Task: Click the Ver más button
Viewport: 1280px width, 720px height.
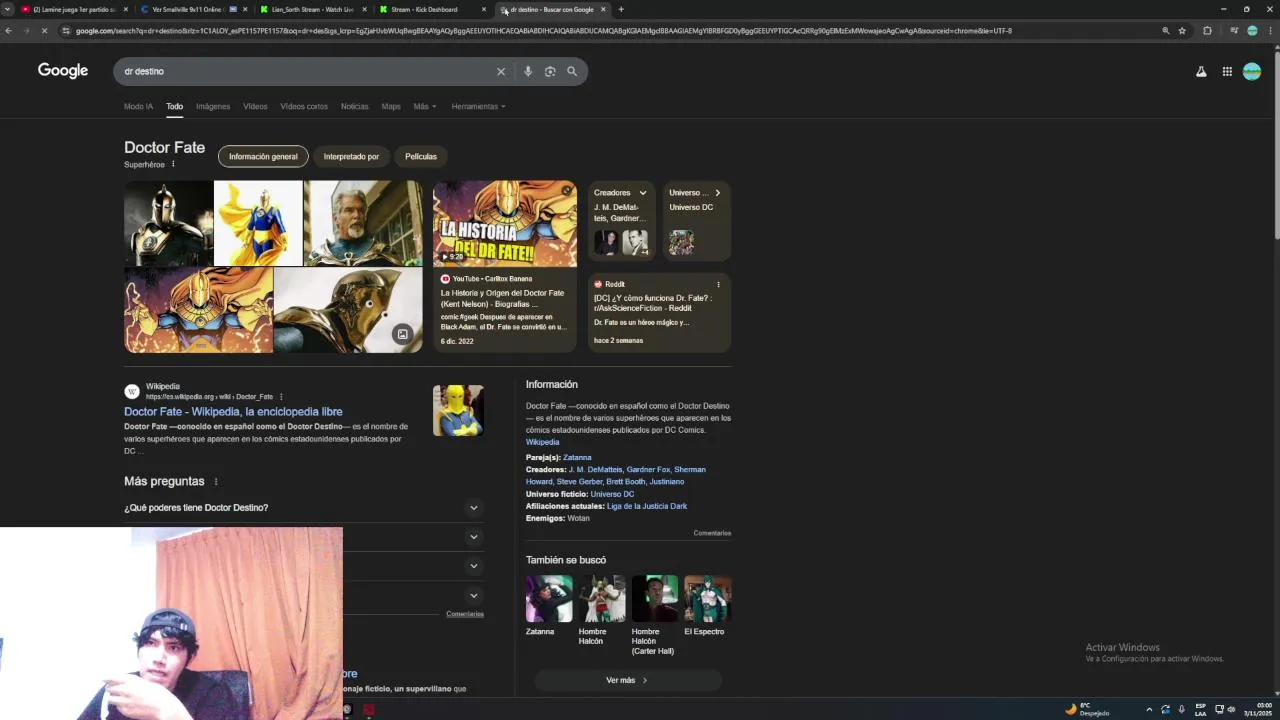Action: pyautogui.click(x=627, y=680)
